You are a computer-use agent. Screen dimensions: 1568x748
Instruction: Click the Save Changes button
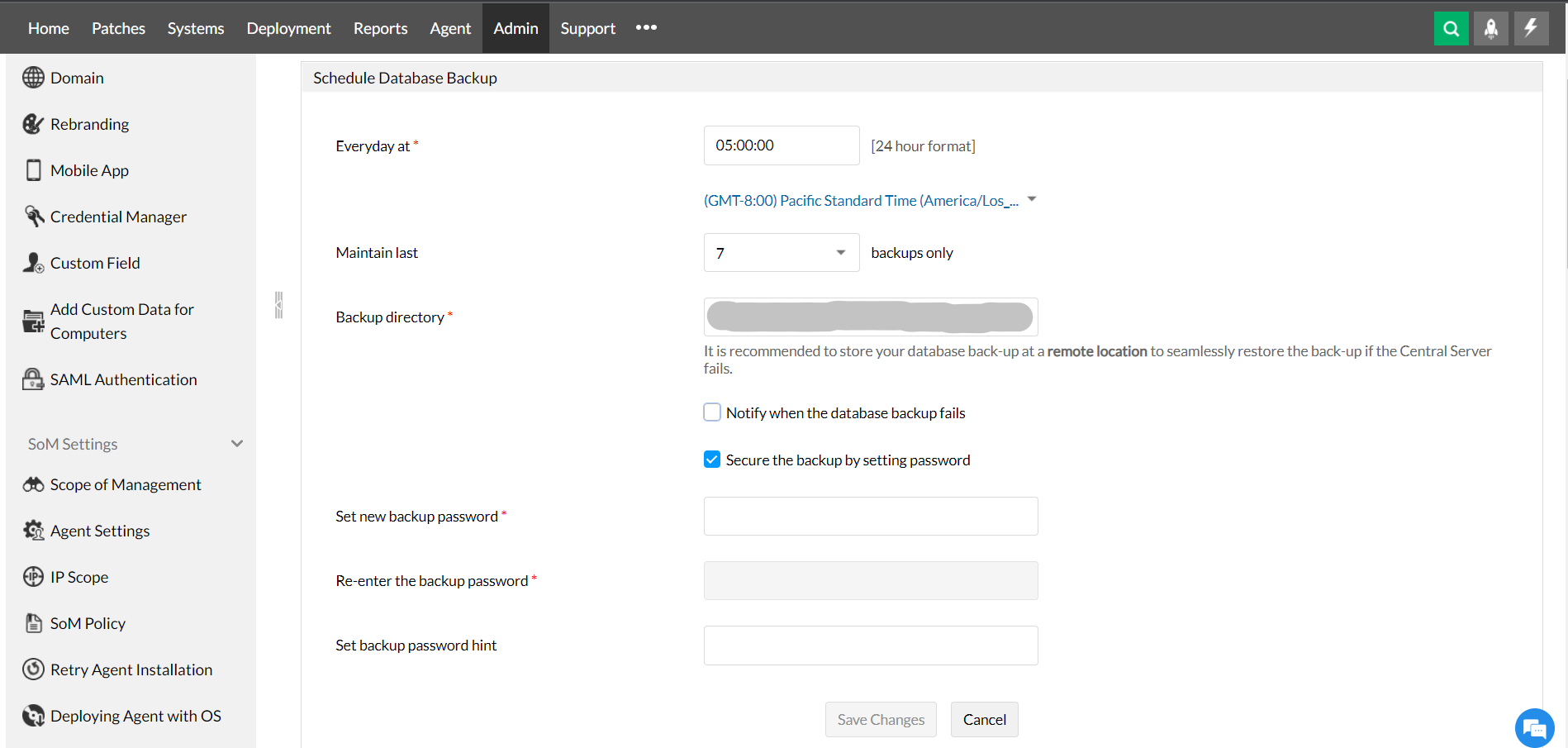tap(881, 720)
